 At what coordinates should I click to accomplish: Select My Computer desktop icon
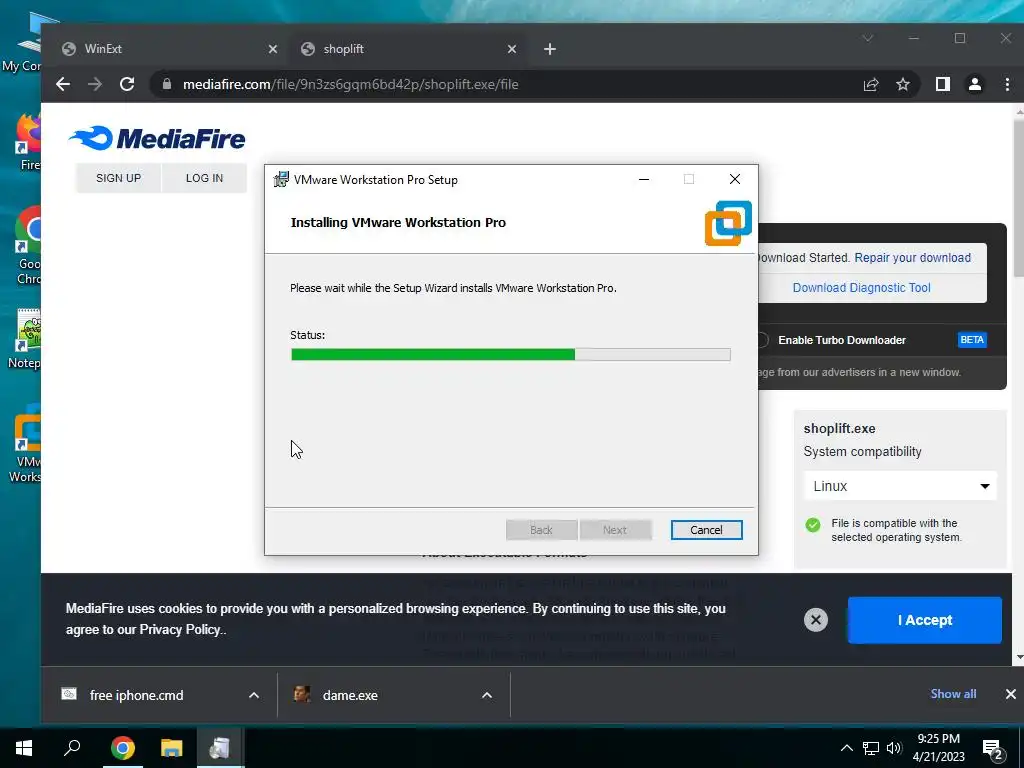point(22,42)
